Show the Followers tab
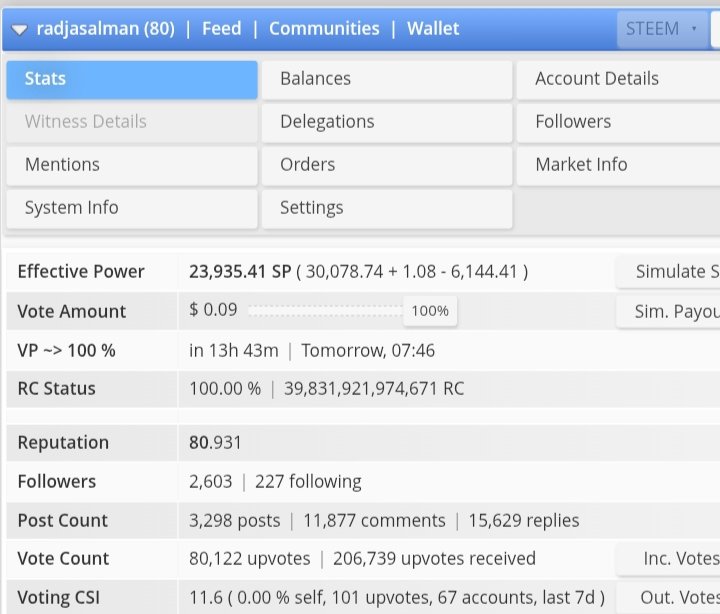 618,123
